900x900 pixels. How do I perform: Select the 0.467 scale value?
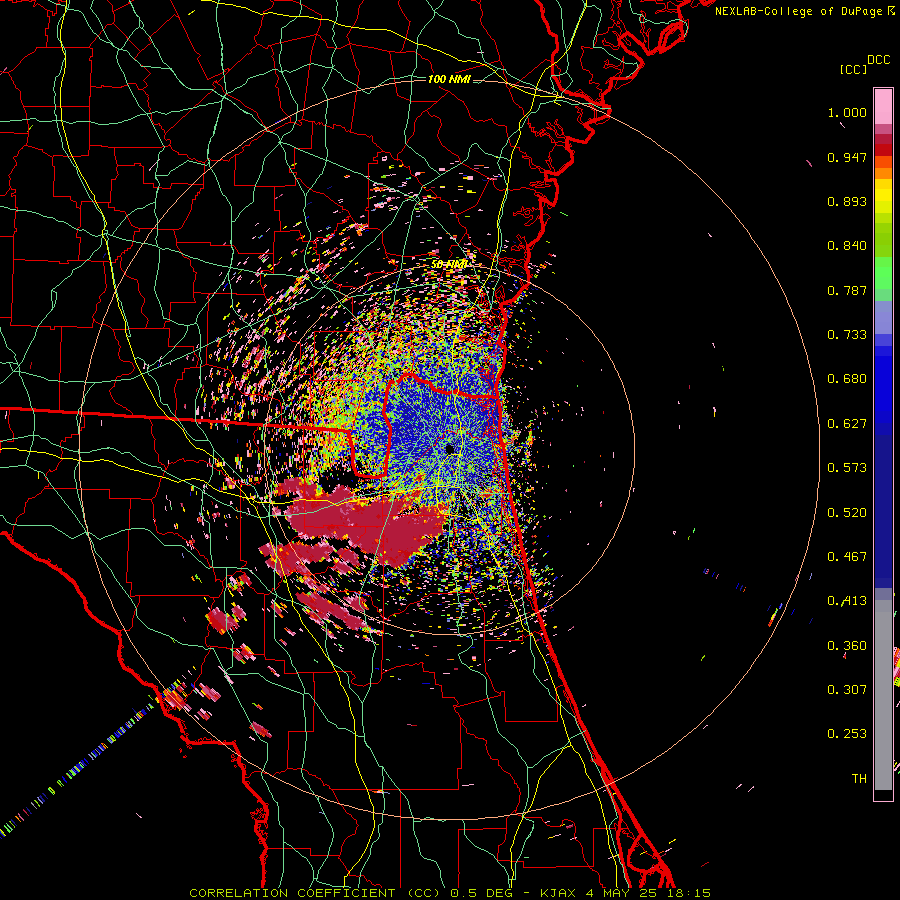click(x=847, y=557)
